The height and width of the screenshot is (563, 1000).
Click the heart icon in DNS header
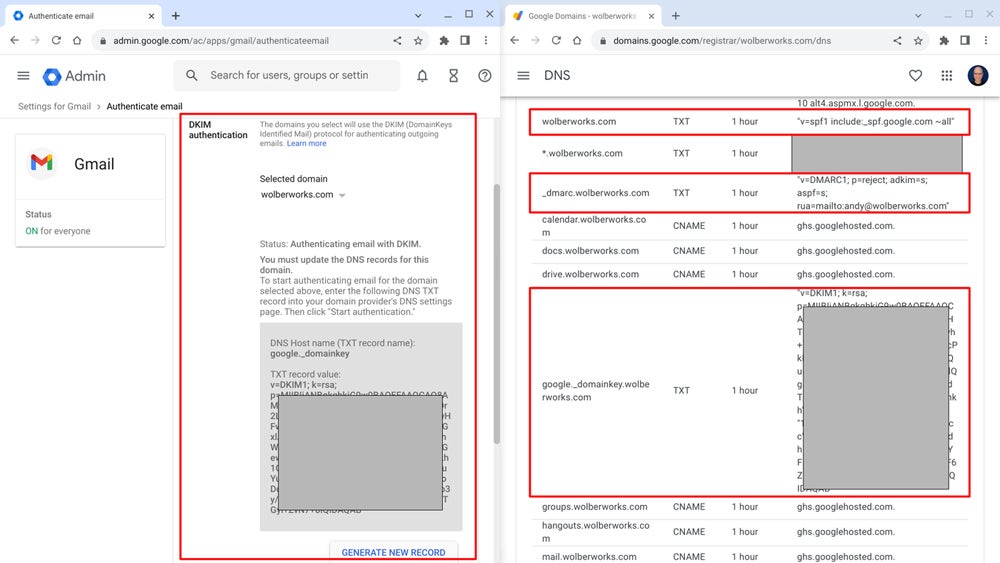(x=915, y=76)
